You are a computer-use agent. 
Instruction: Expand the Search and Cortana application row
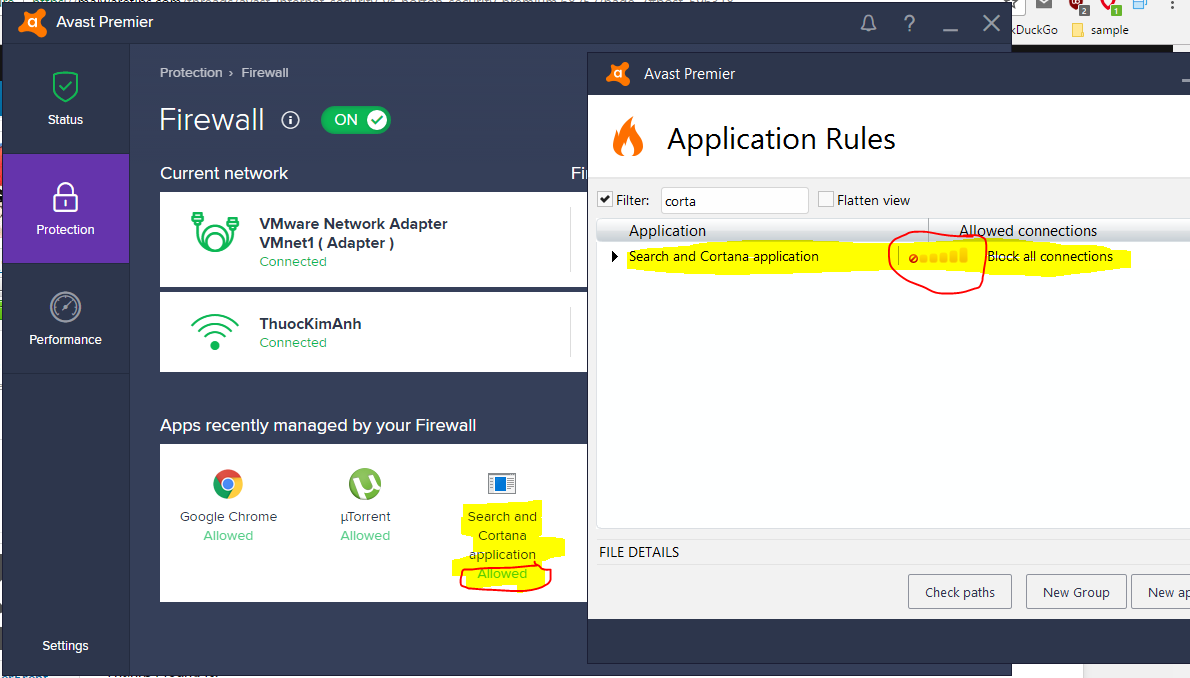(615, 257)
